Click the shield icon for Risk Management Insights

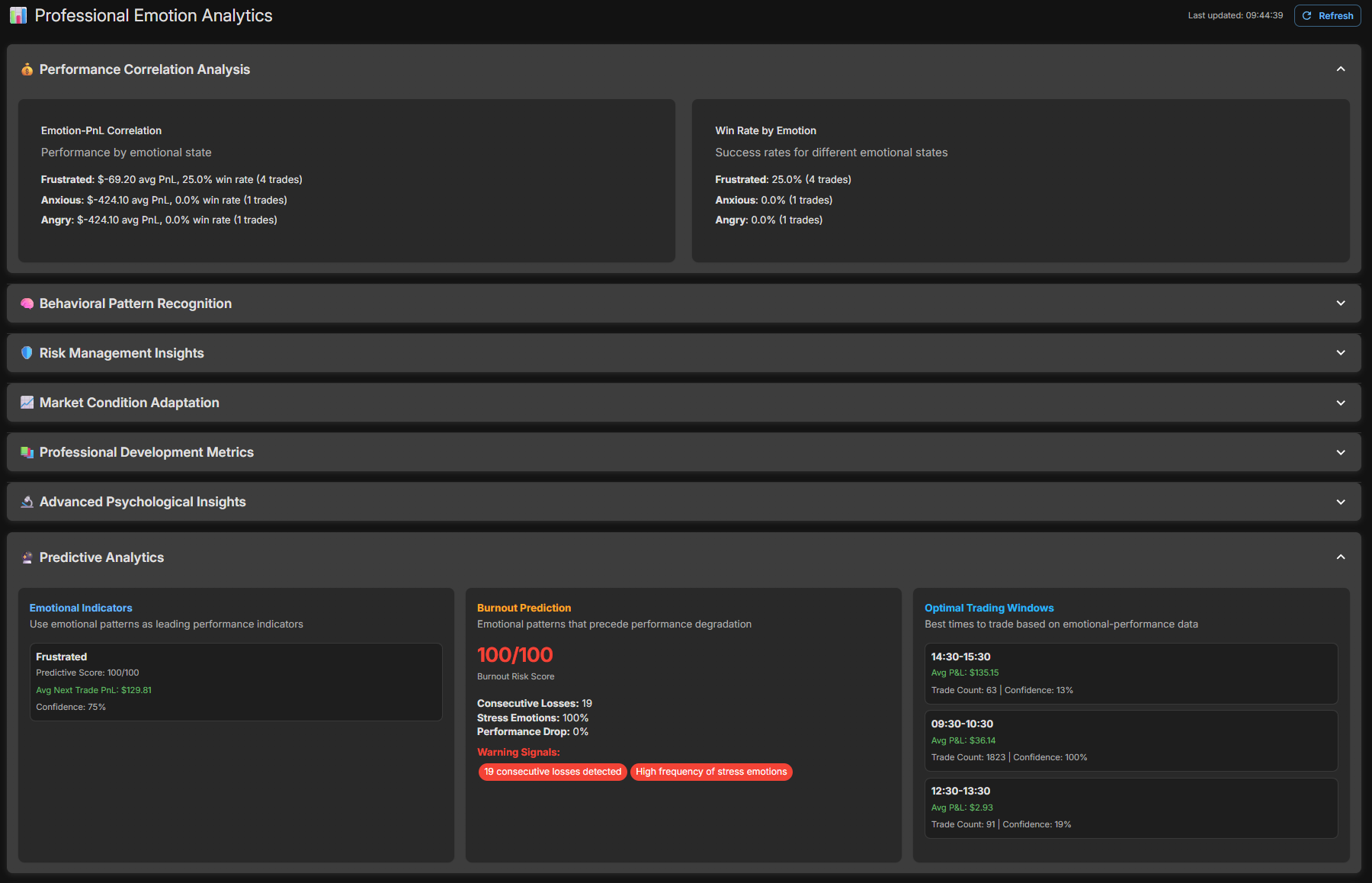pyautogui.click(x=27, y=353)
